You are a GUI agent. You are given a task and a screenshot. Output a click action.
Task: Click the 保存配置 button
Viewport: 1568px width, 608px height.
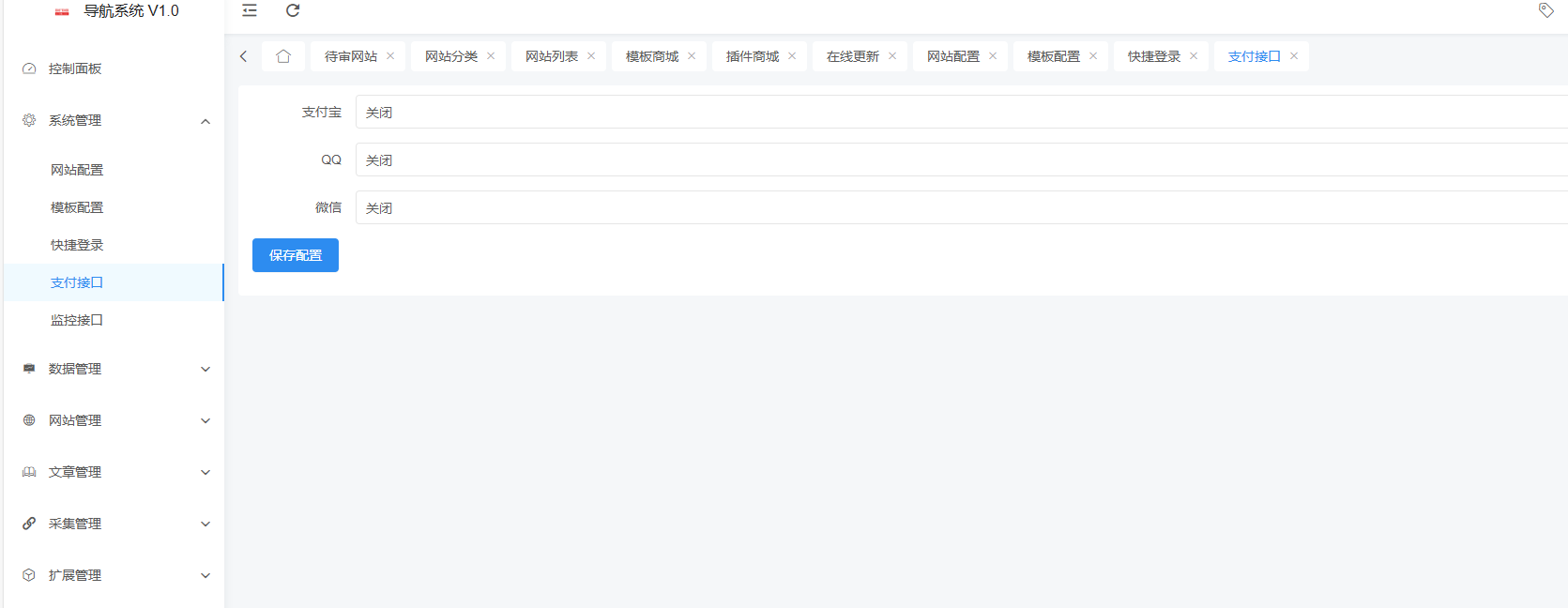click(x=296, y=255)
